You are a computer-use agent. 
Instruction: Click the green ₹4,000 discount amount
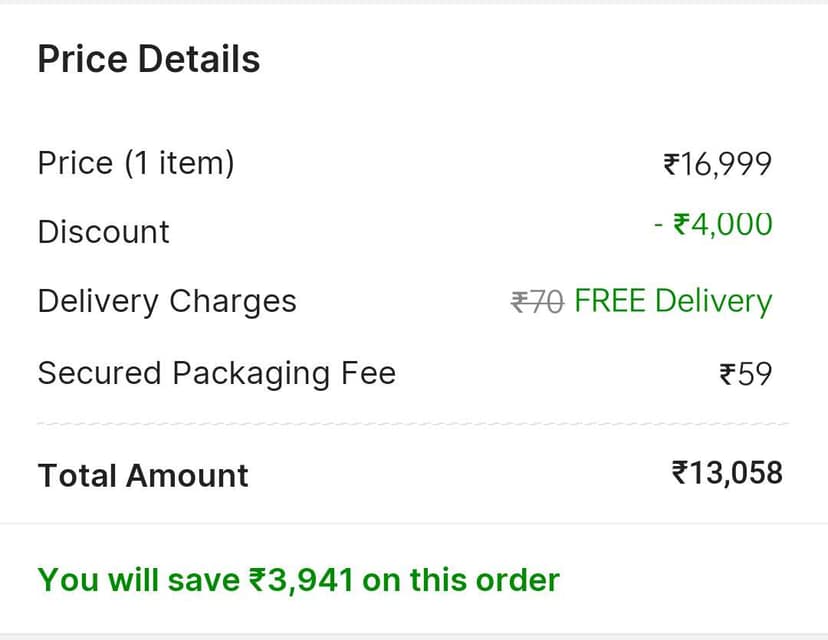[x=722, y=224]
